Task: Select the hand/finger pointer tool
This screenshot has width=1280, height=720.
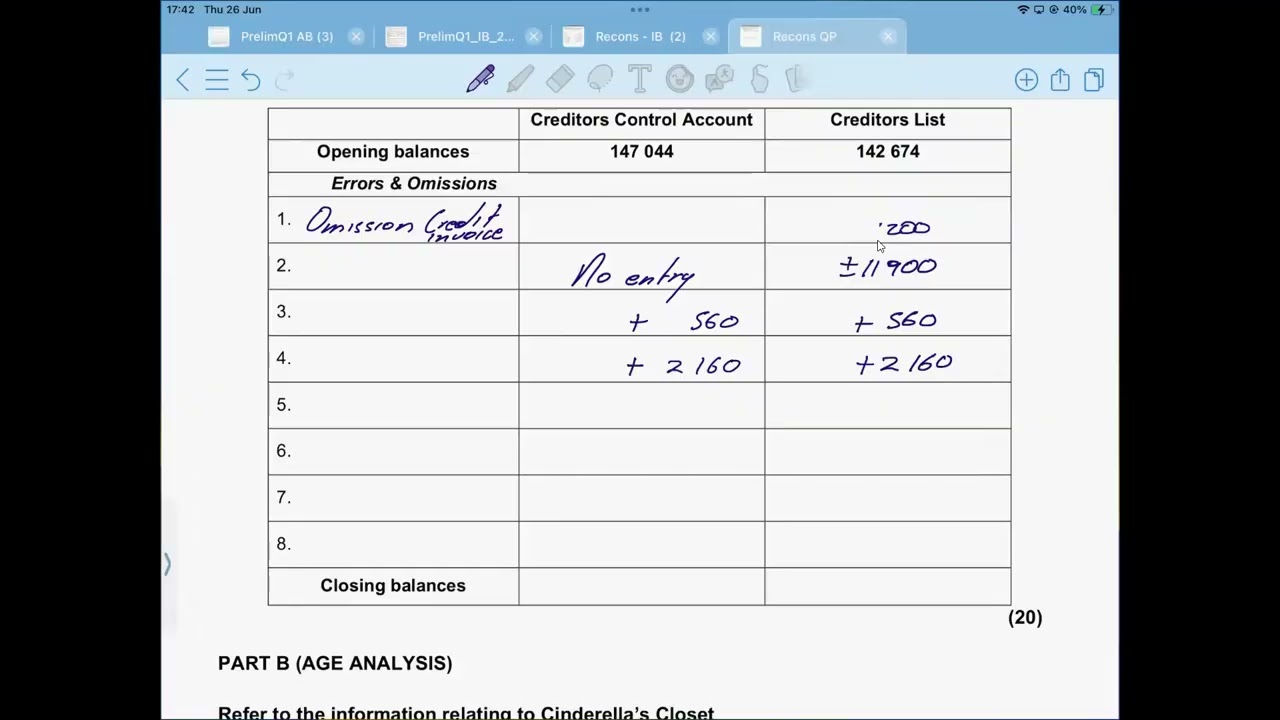Action: 759,79
